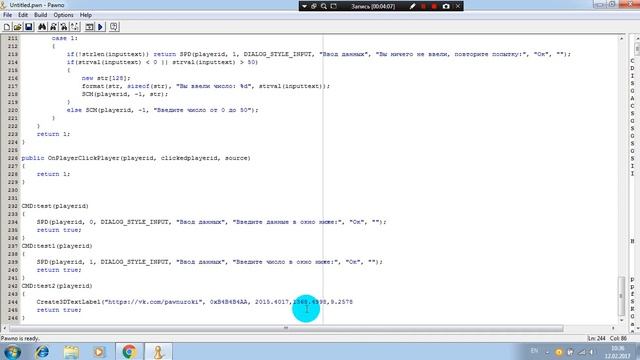Screen dimensions: 640x360
Task: Compile the script with the Compile icon
Action: click(x=89, y=27)
